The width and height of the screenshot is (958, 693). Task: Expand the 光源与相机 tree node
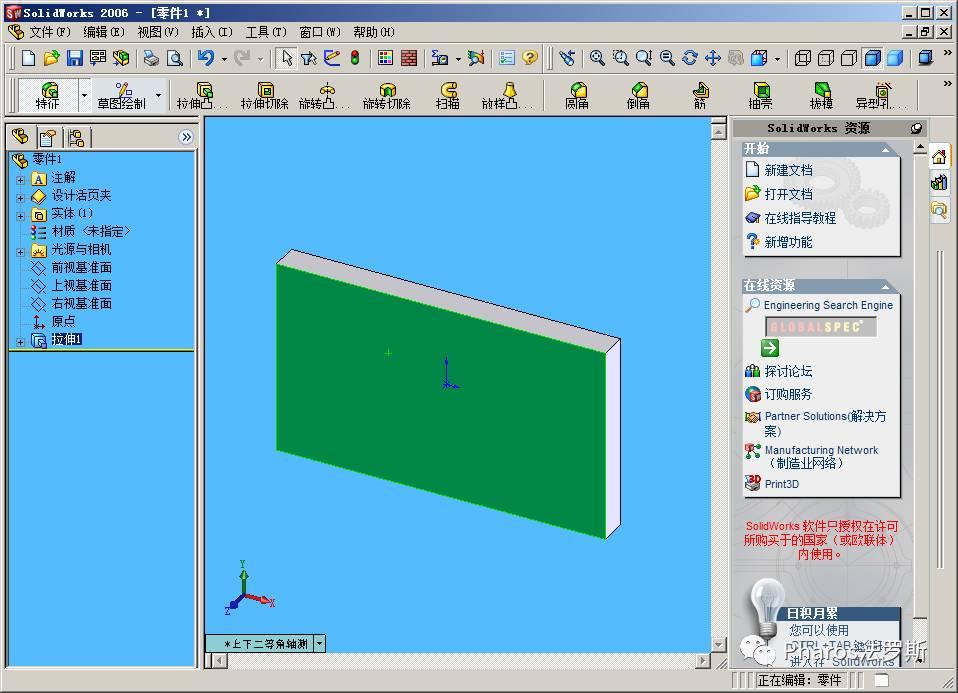21,252
